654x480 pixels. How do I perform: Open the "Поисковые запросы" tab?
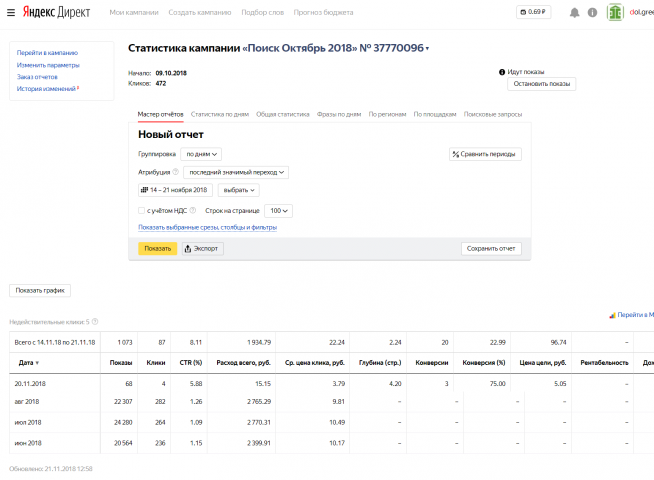point(493,114)
